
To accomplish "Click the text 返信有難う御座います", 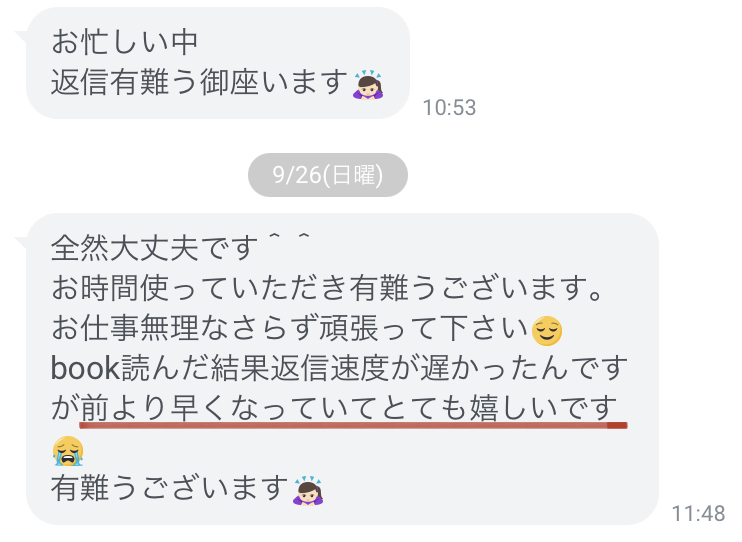I will [x=199, y=83].
